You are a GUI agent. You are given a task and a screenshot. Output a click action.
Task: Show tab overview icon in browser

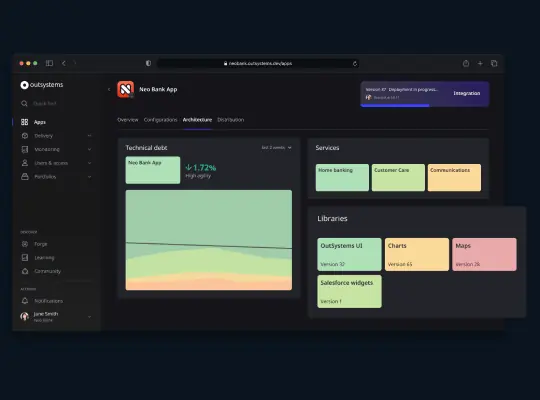coord(494,63)
